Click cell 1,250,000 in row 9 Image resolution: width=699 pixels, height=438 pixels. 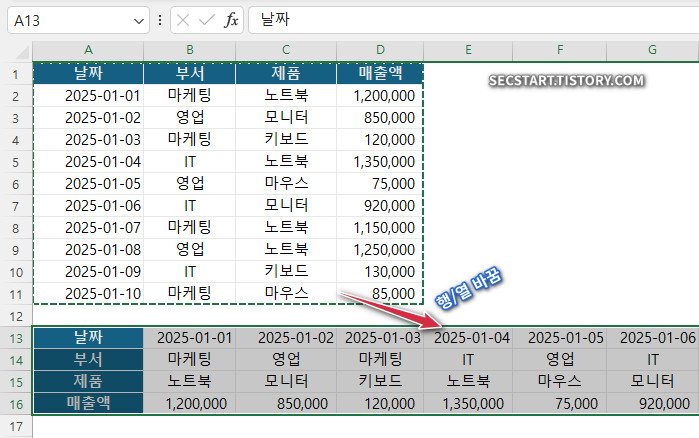[380, 250]
